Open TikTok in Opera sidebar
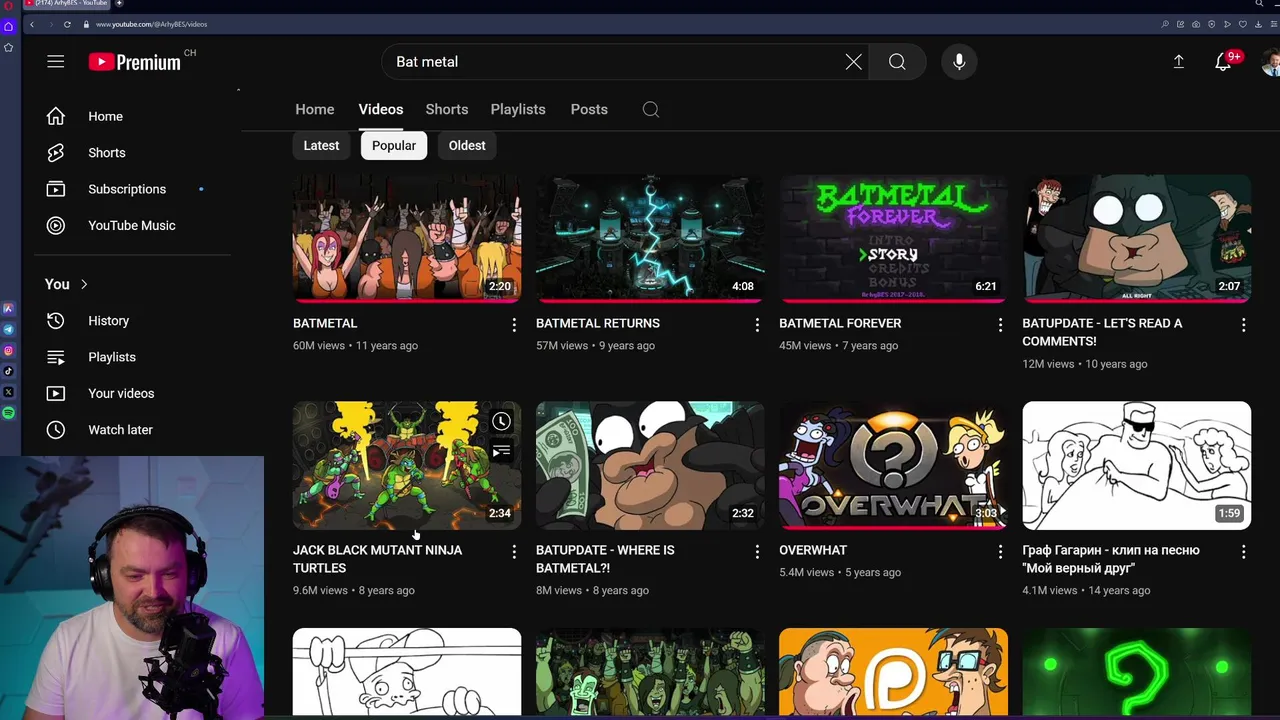Image resolution: width=1280 pixels, height=720 pixels. (8, 371)
